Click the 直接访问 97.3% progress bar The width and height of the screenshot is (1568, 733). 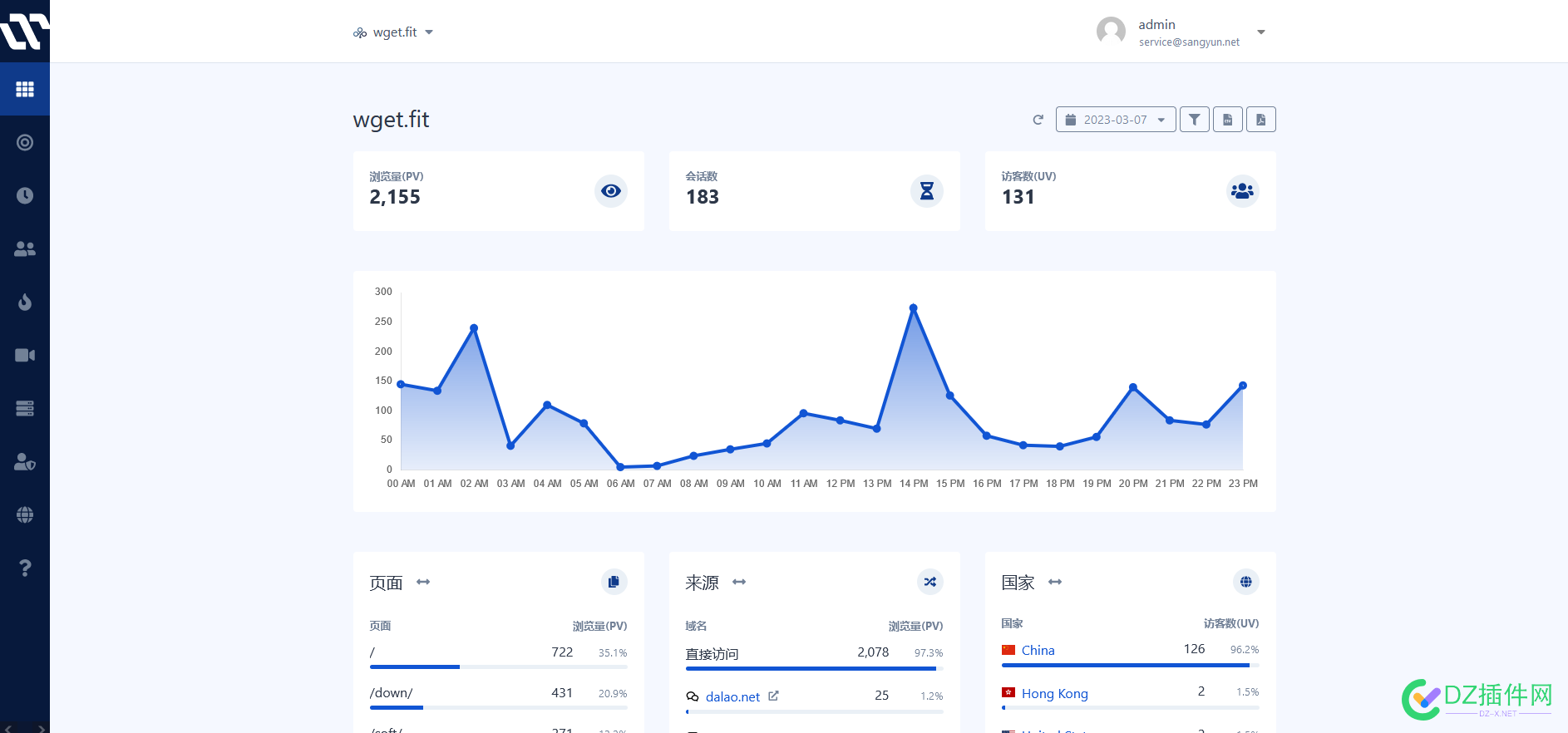tap(814, 668)
